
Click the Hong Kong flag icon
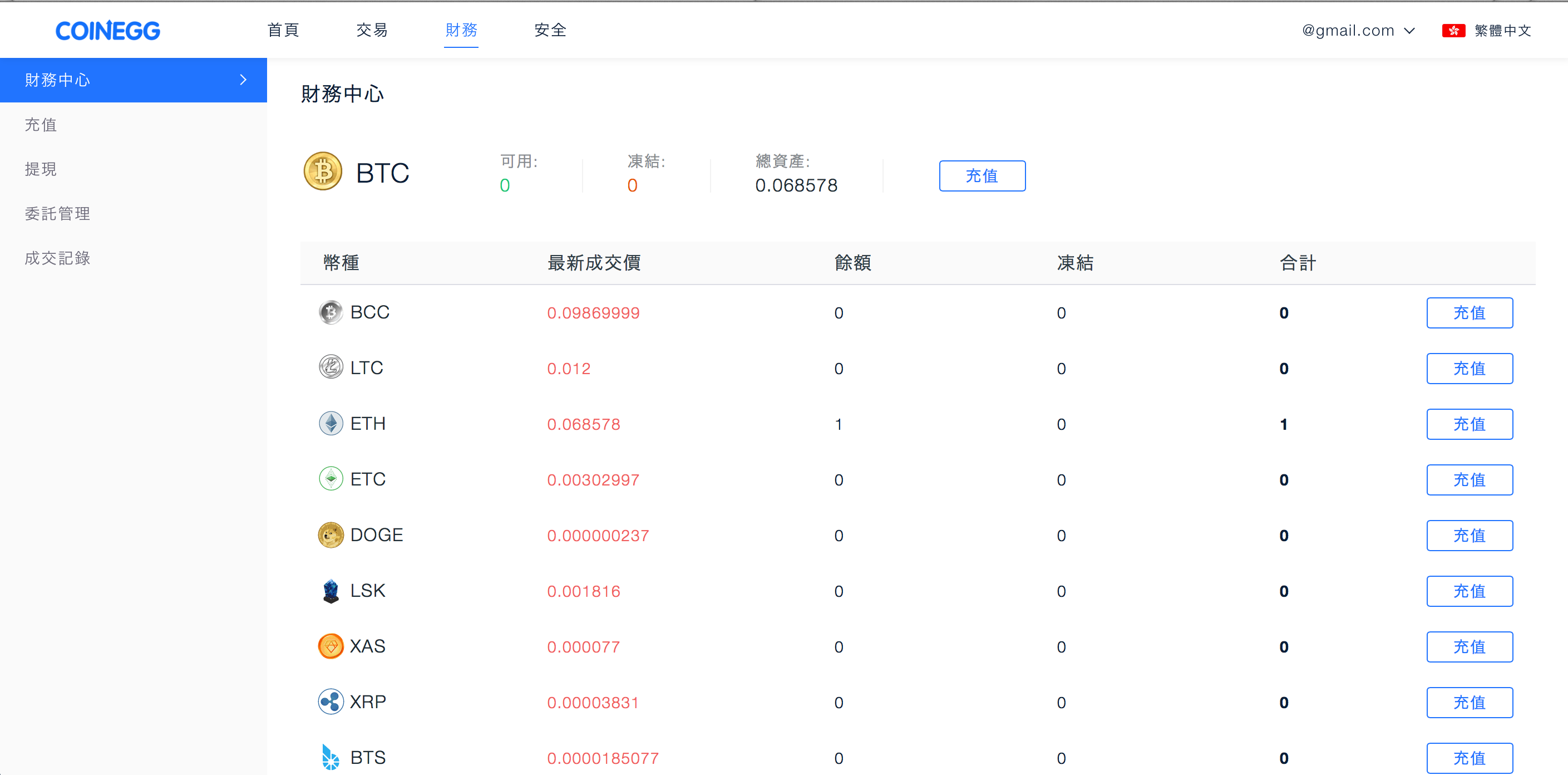click(1453, 31)
